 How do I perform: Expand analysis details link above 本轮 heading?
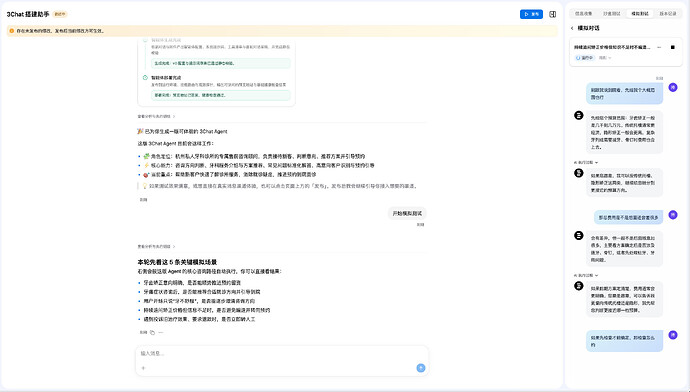[x=156, y=246]
